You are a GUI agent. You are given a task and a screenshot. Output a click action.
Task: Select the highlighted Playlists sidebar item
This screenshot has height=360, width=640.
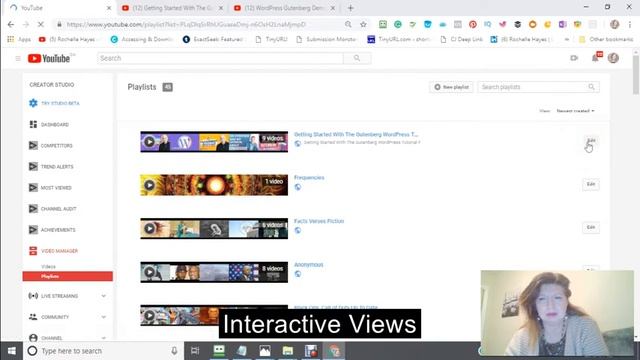point(68,276)
